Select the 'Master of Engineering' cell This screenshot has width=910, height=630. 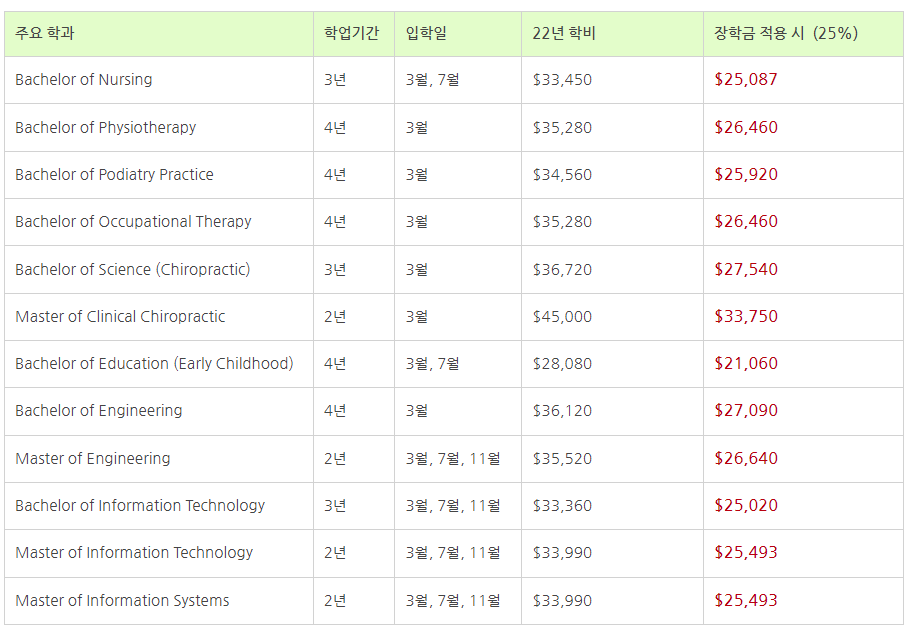tap(159, 458)
